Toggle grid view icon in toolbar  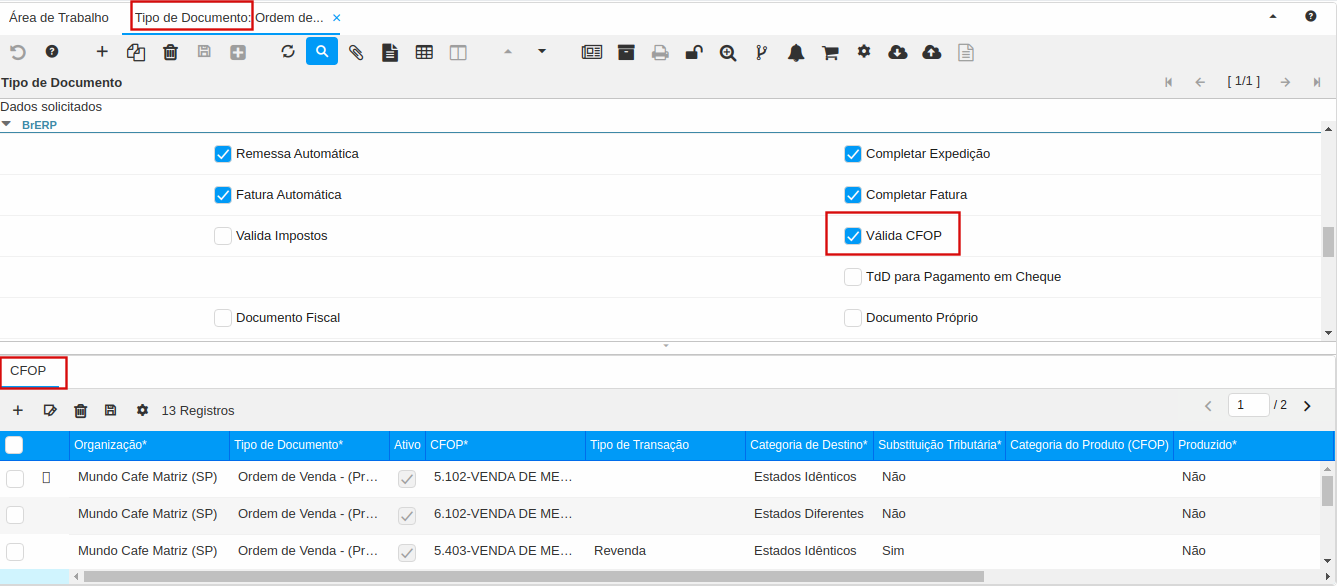tap(424, 52)
